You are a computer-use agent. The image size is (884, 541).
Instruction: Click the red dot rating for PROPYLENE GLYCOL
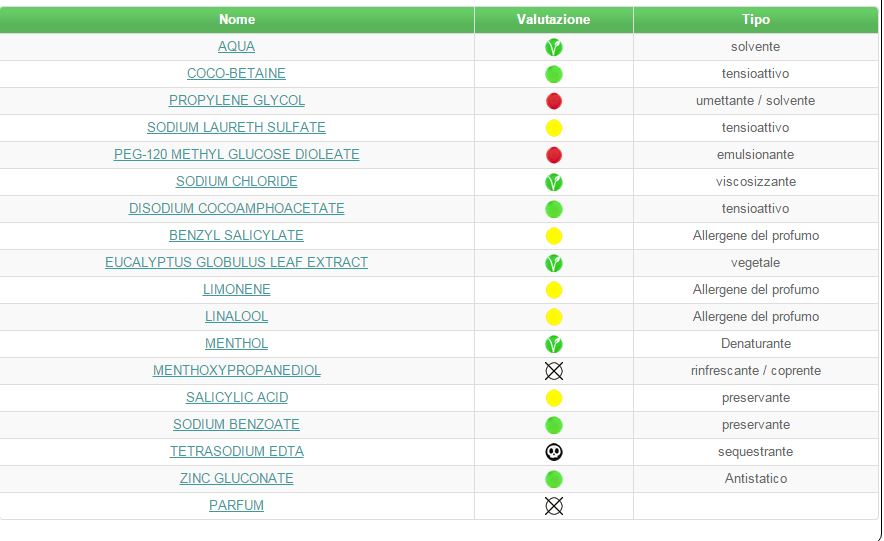pos(554,101)
